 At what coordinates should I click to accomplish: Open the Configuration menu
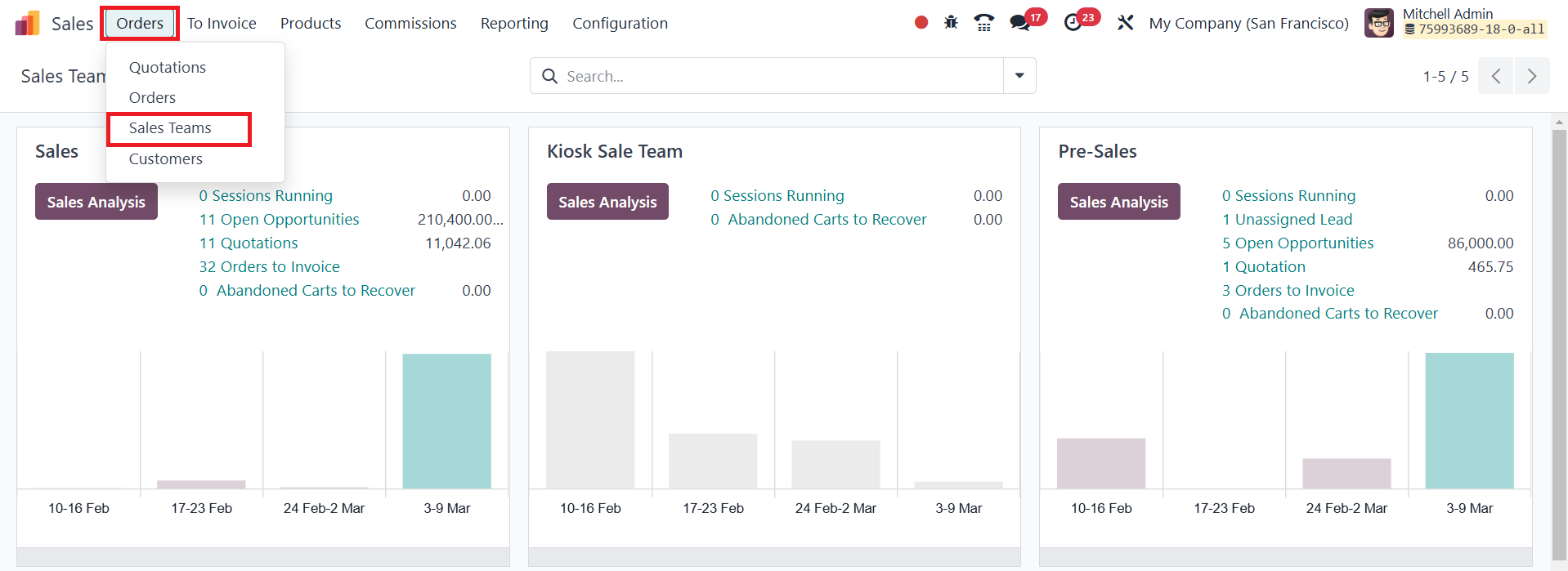620,24
